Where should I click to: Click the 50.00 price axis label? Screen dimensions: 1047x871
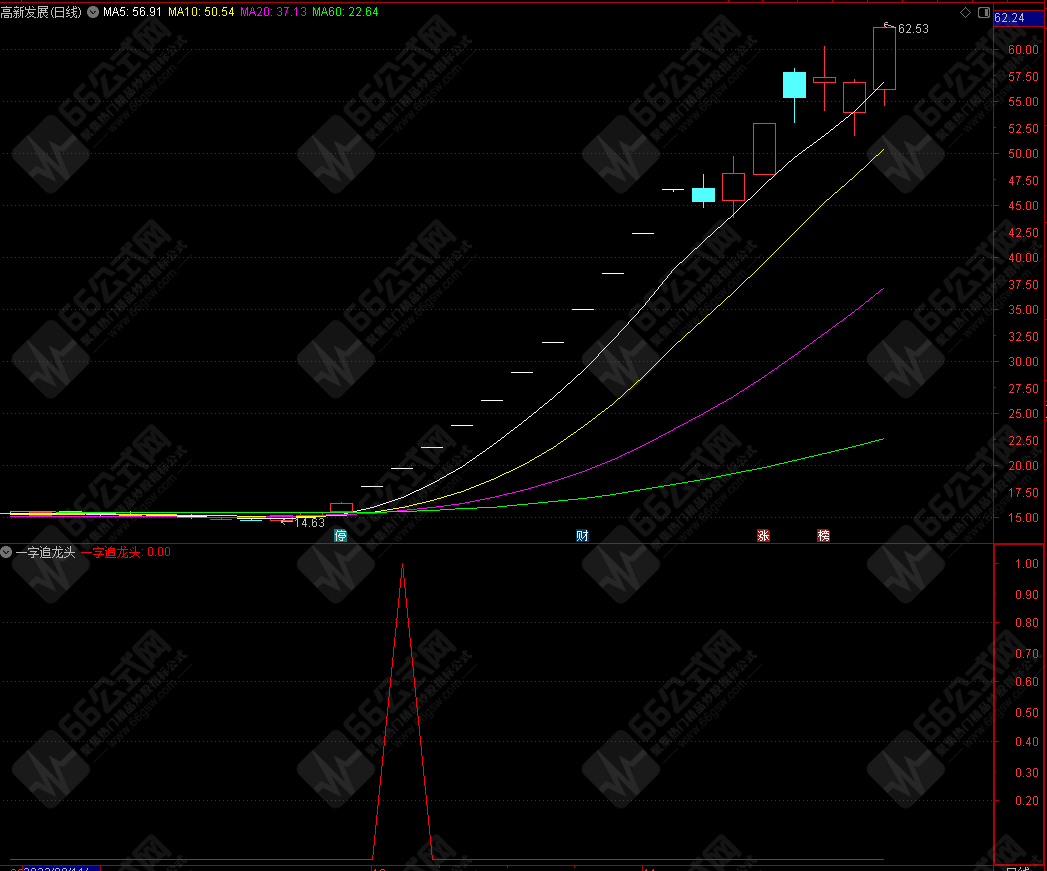pos(1023,154)
